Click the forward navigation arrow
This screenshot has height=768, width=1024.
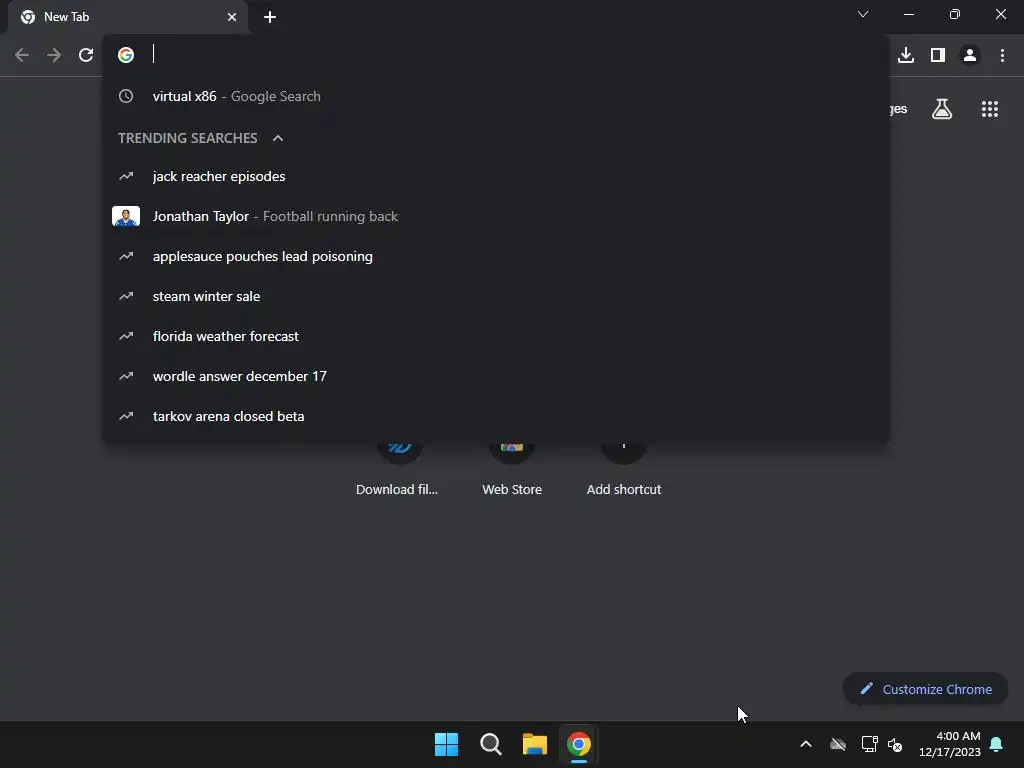pyautogui.click(x=54, y=56)
